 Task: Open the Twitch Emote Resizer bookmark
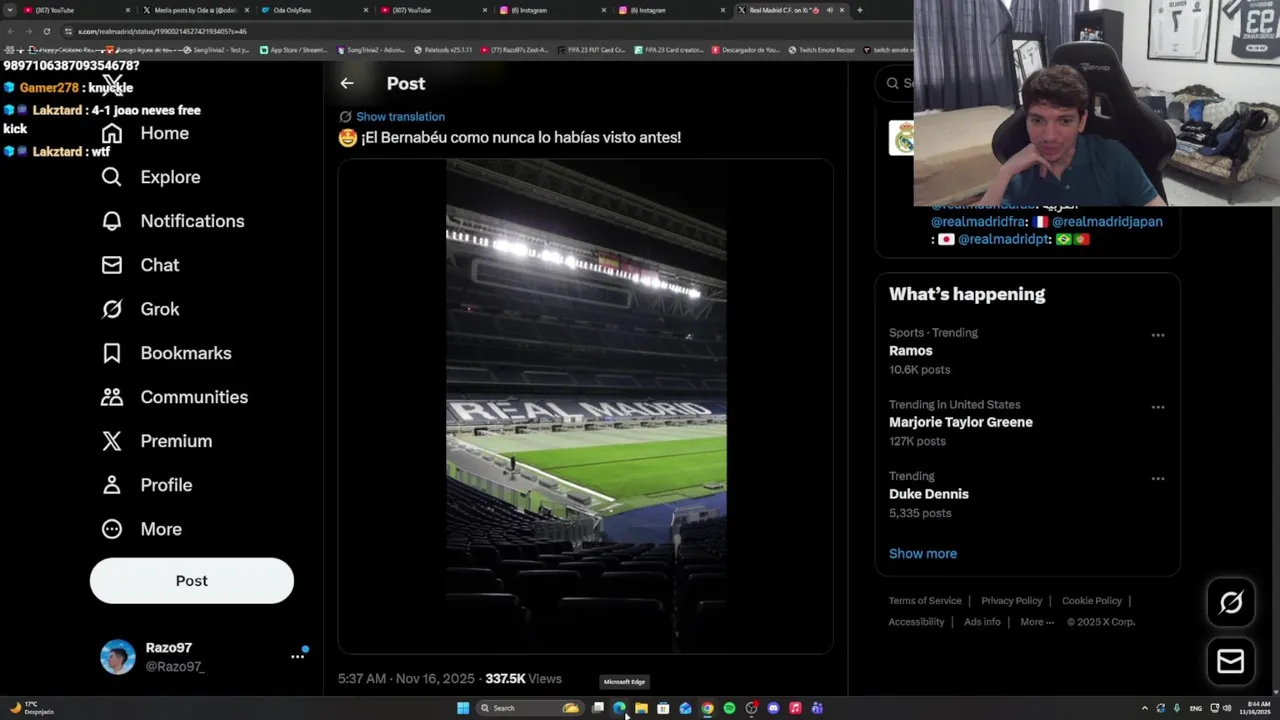[x=822, y=49]
